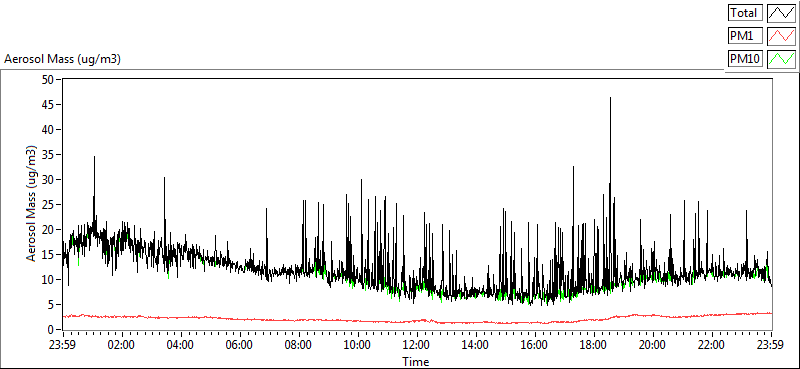Click the PM1 red line legend icon
The width and height of the screenshot is (800, 369).
coord(781,36)
